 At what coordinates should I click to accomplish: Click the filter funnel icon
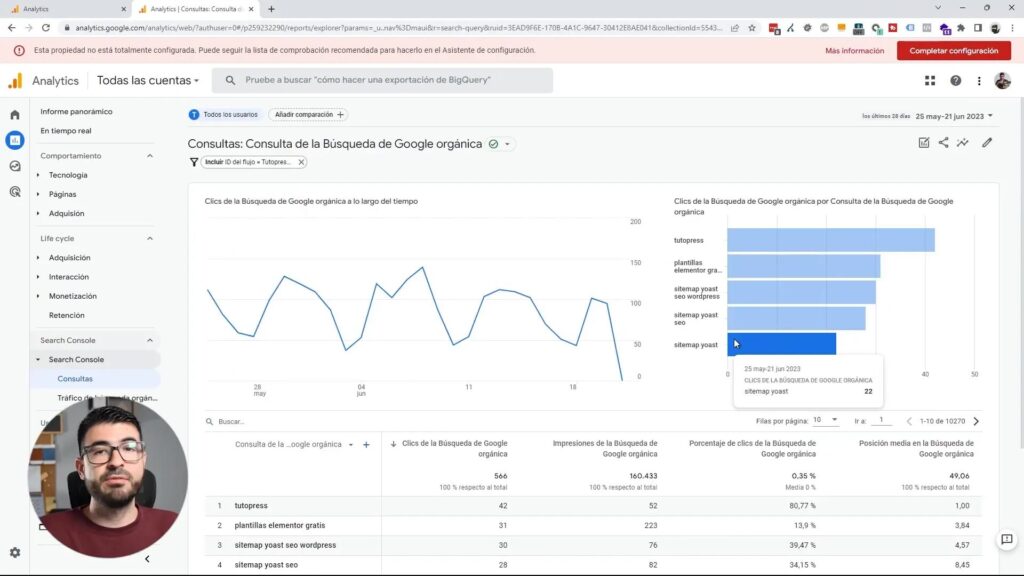coord(193,162)
